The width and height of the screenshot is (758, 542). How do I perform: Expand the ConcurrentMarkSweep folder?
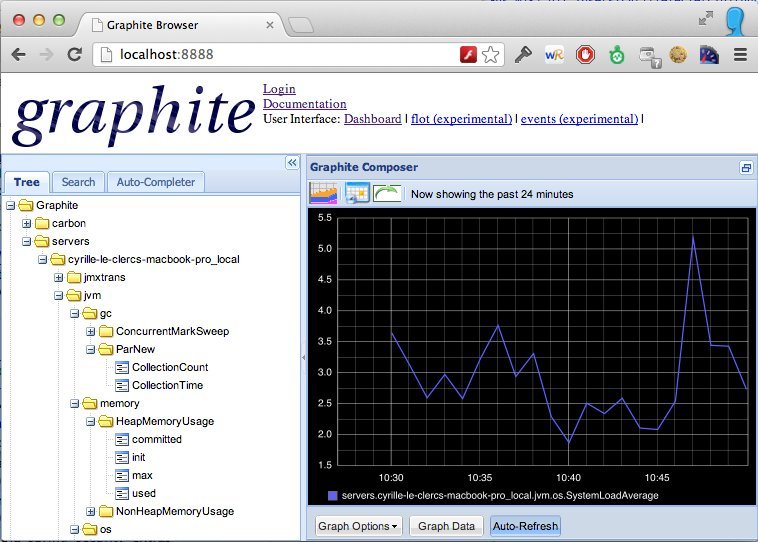pyautogui.click(x=90, y=332)
